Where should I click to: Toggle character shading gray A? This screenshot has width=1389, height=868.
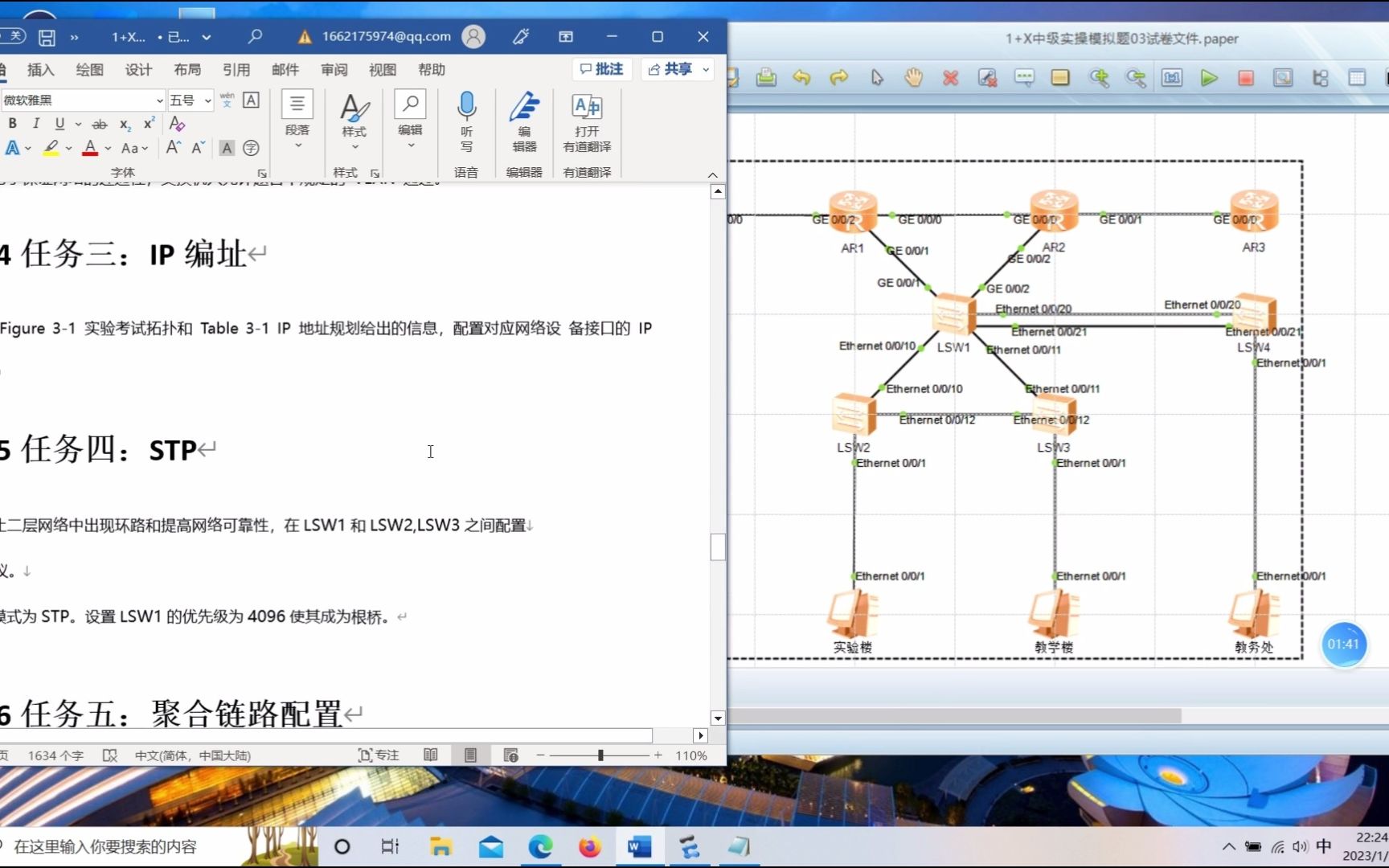pos(227,148)
